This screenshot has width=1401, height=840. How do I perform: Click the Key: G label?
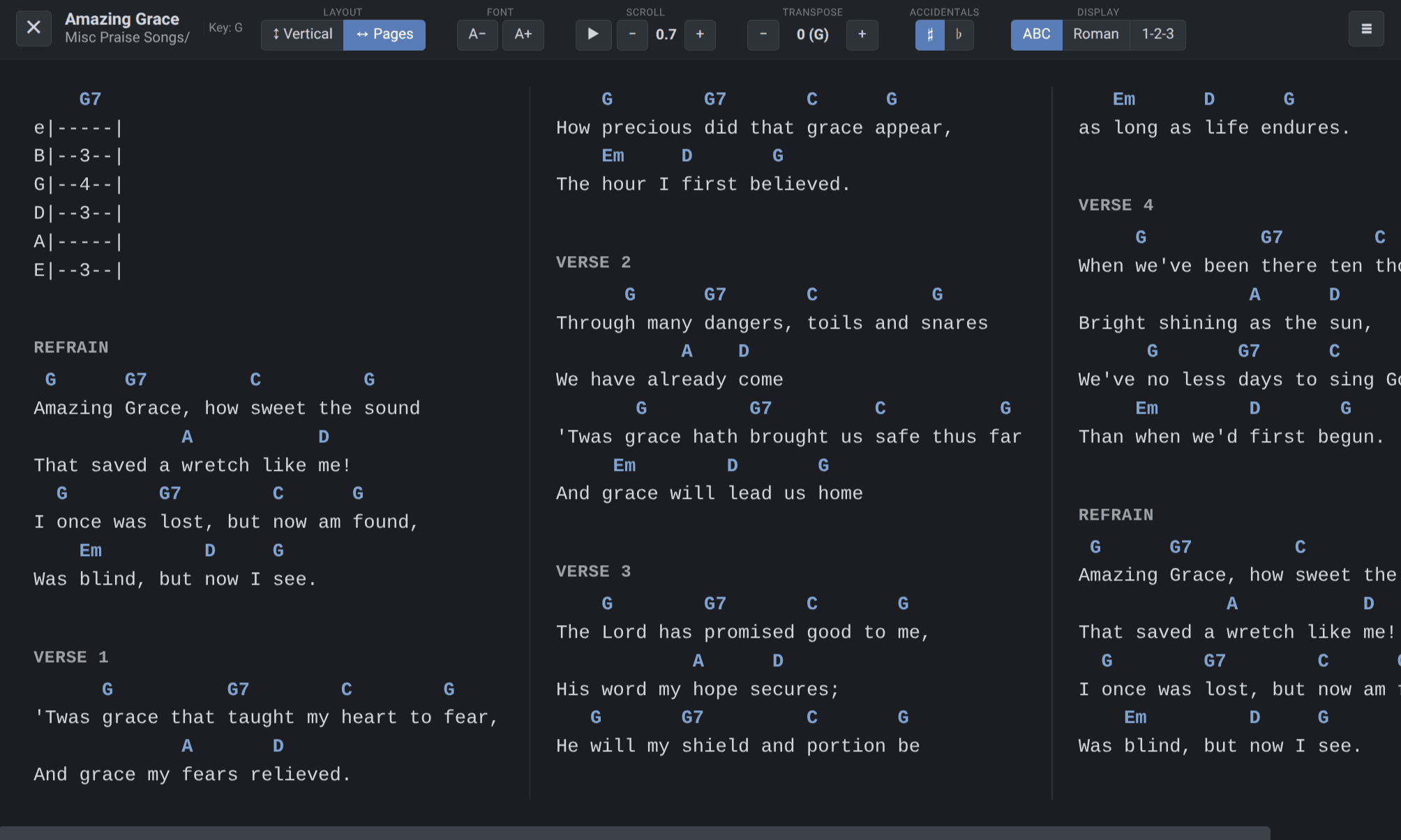point(225,27)
